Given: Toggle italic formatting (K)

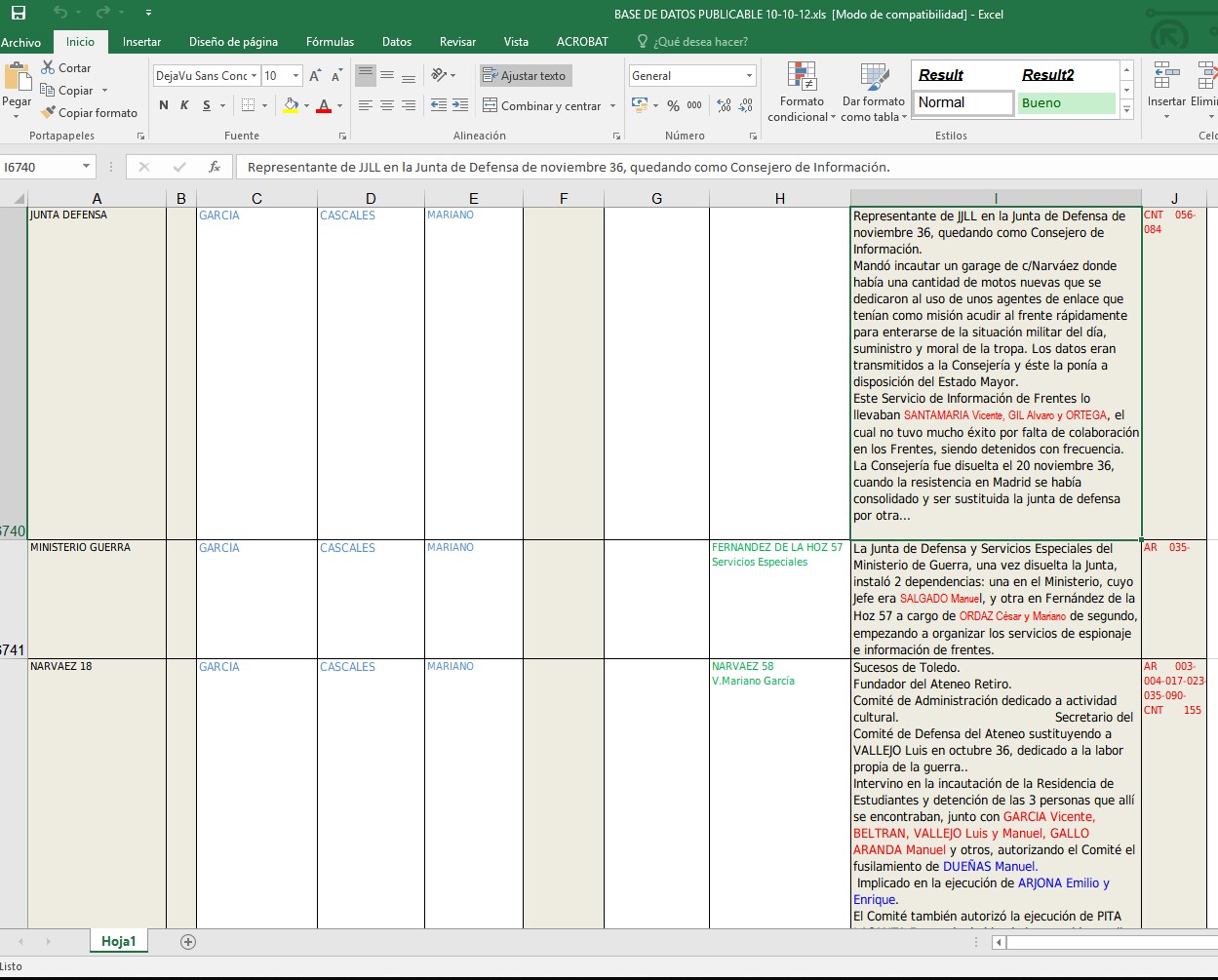Looking at the screenshot, I should click(184, 105).
